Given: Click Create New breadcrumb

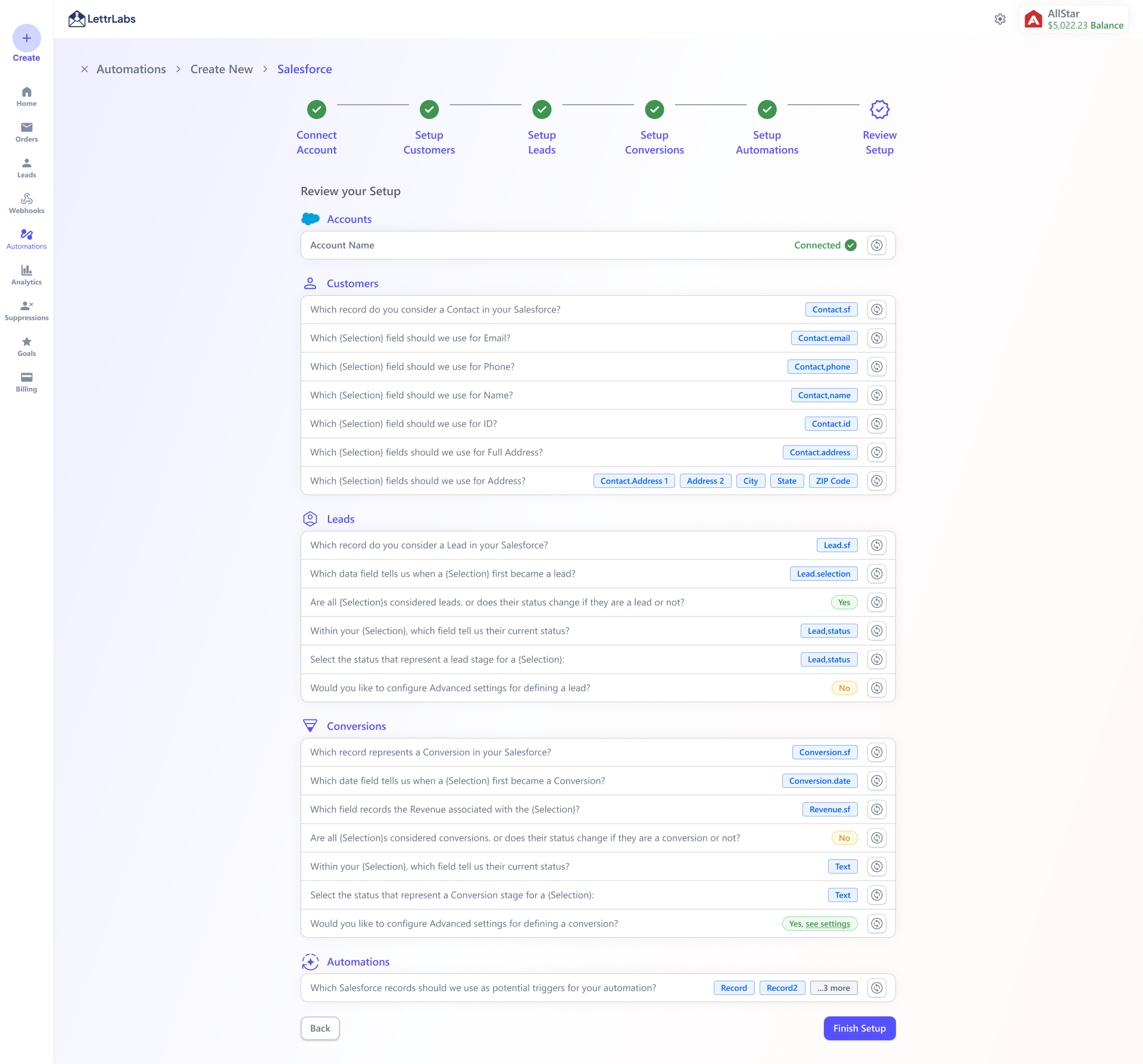Looking at the screenshot, I should coord(221,69).
